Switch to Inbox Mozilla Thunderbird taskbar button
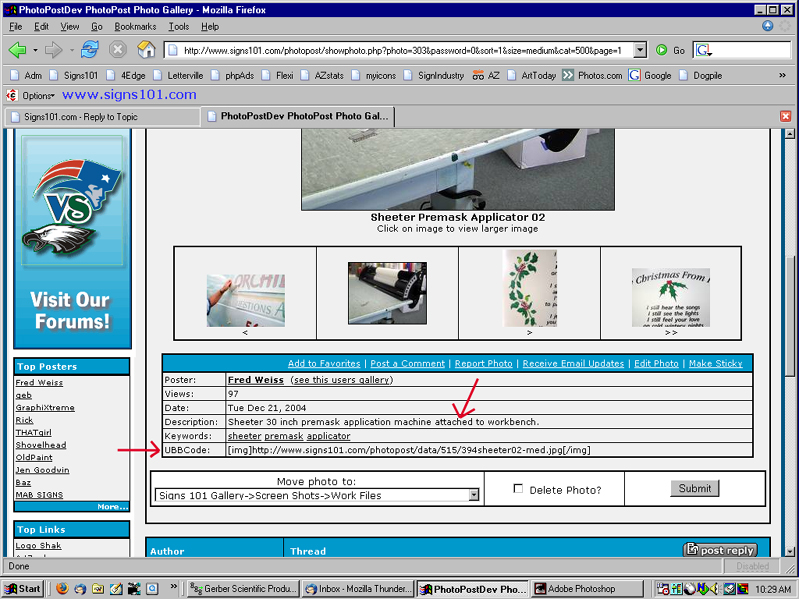Image resolution: width=799 pixels, height=599 pixels. [x=358, y=589]
